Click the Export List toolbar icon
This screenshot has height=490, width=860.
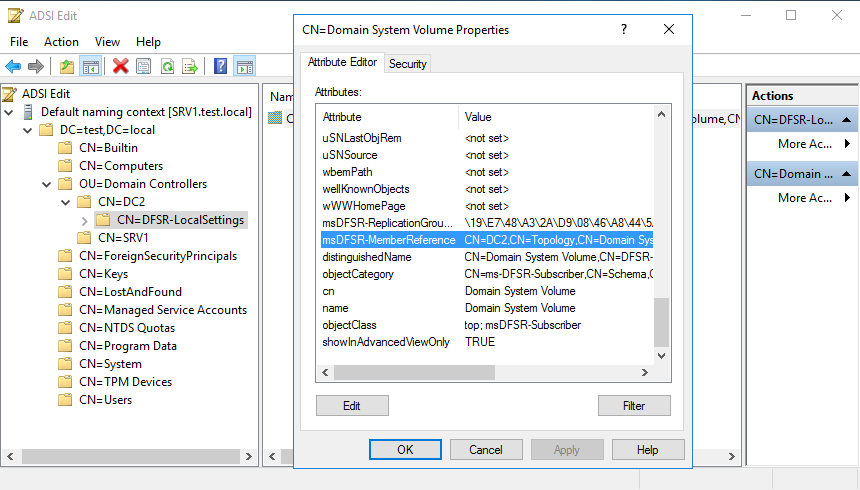point(190,66)
